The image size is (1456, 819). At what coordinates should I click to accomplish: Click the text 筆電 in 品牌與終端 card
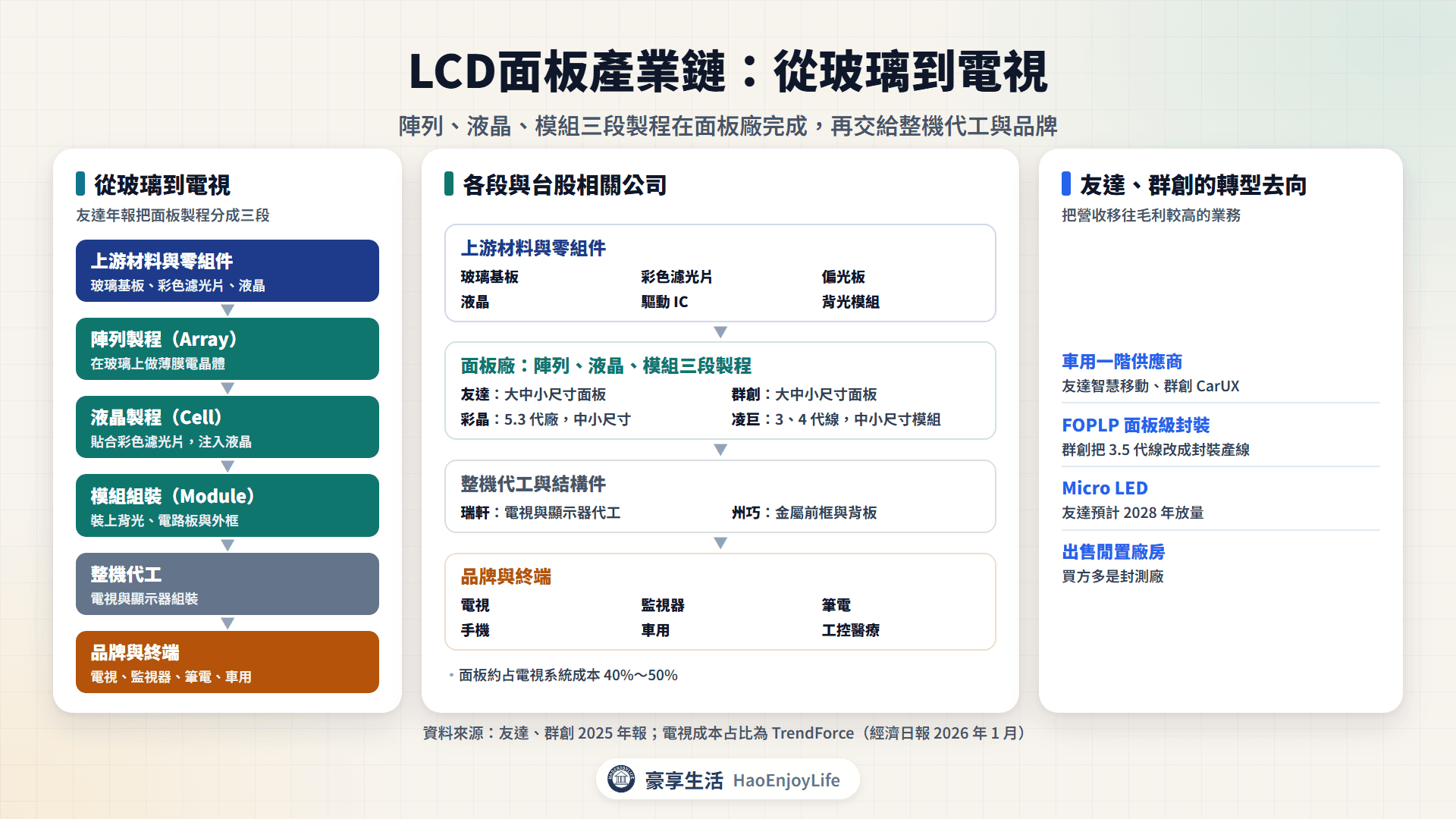point(836,605)
